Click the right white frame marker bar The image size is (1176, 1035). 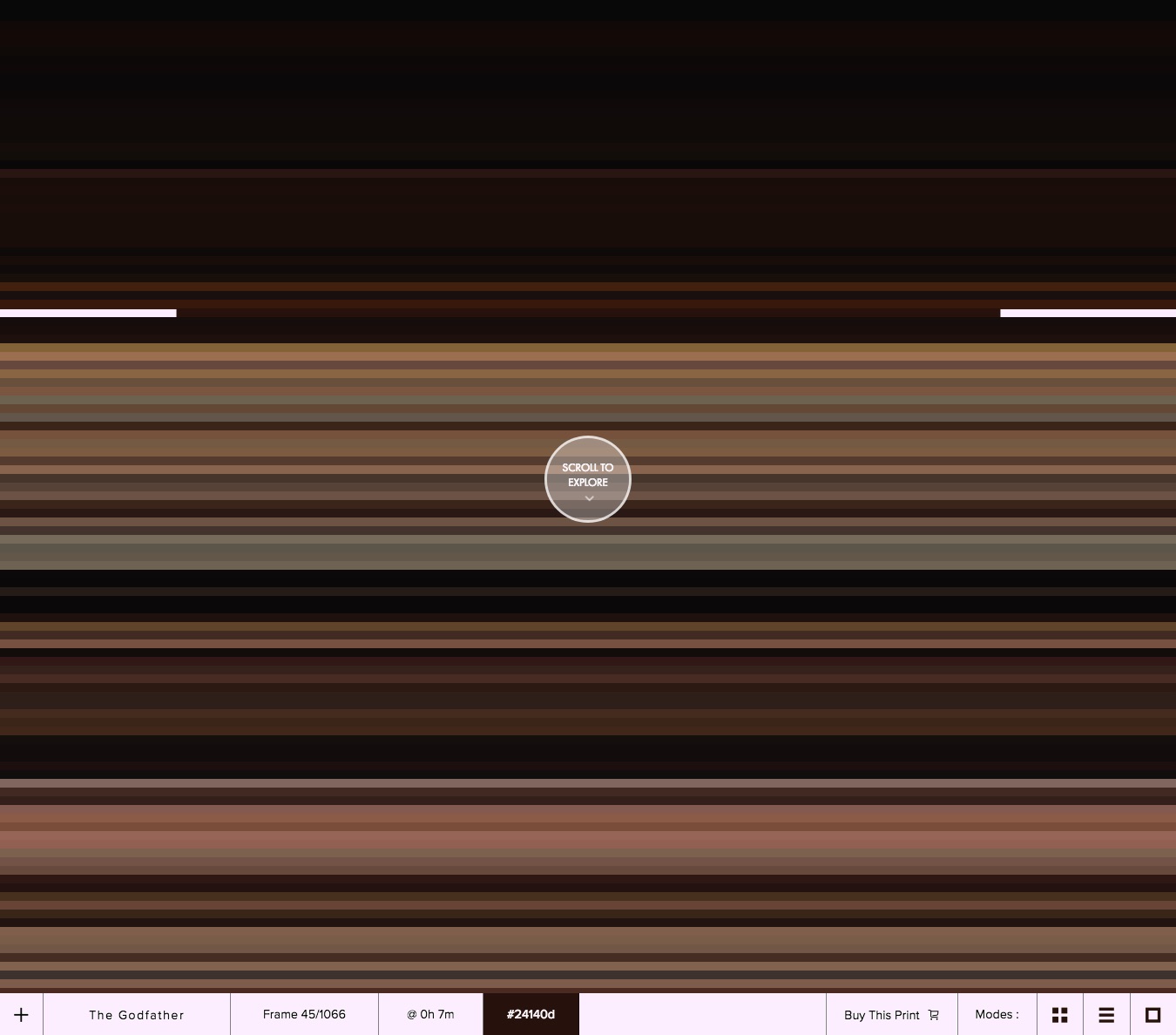1088,313
